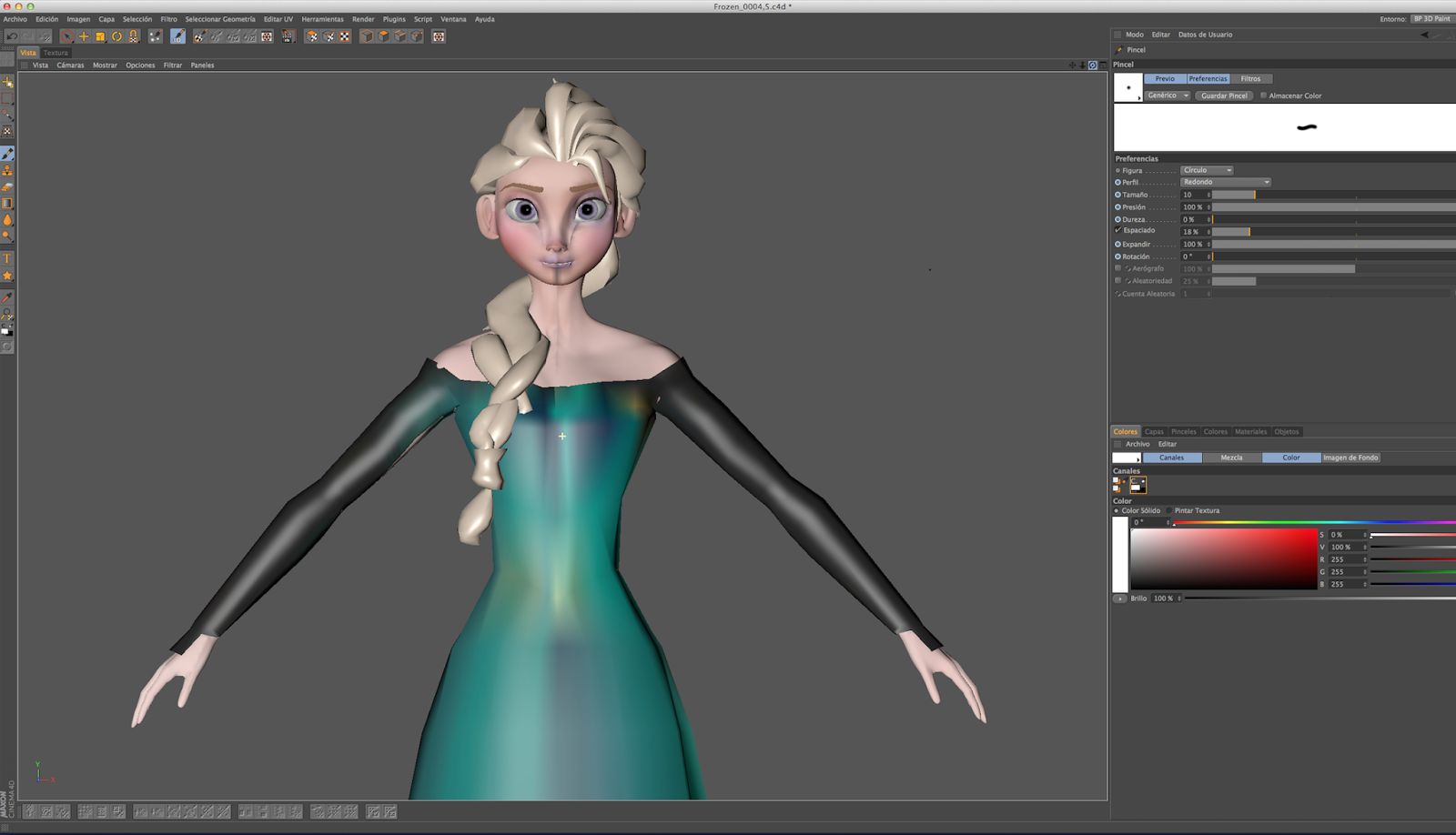Choose the Gradient fill tool
This screenshot has width=1456, height=835.
pyautogui.click(x=7, y=204)
